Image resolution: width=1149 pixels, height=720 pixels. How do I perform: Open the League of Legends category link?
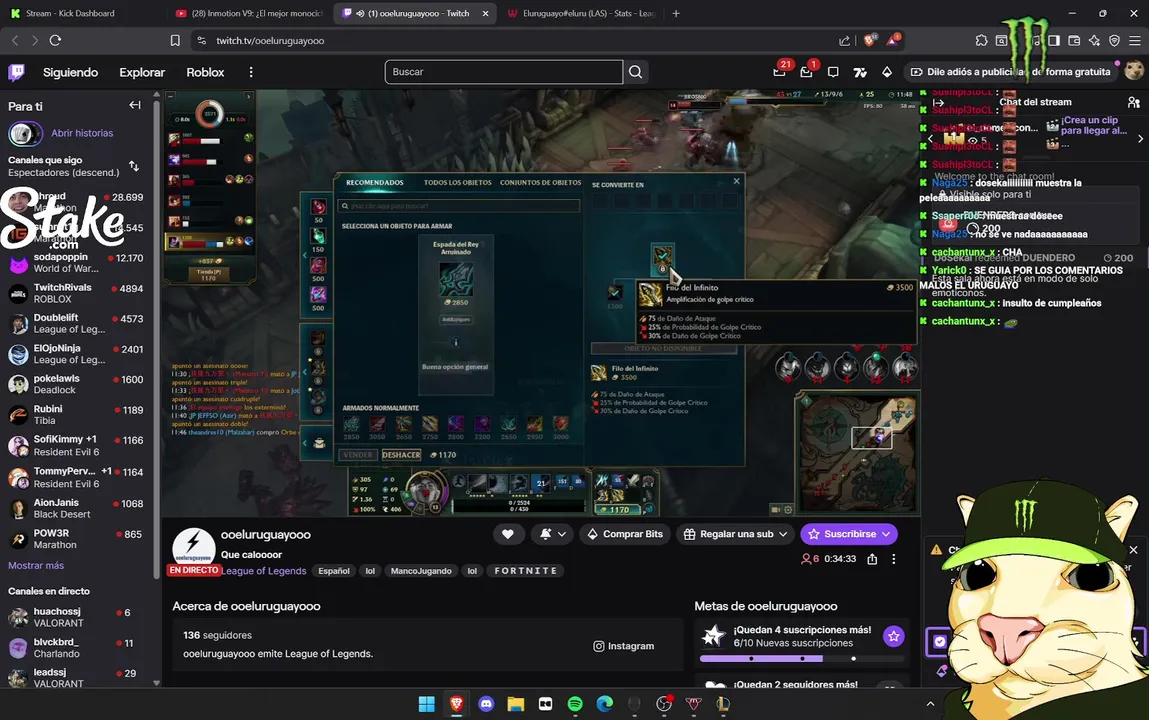pos(264,571)
